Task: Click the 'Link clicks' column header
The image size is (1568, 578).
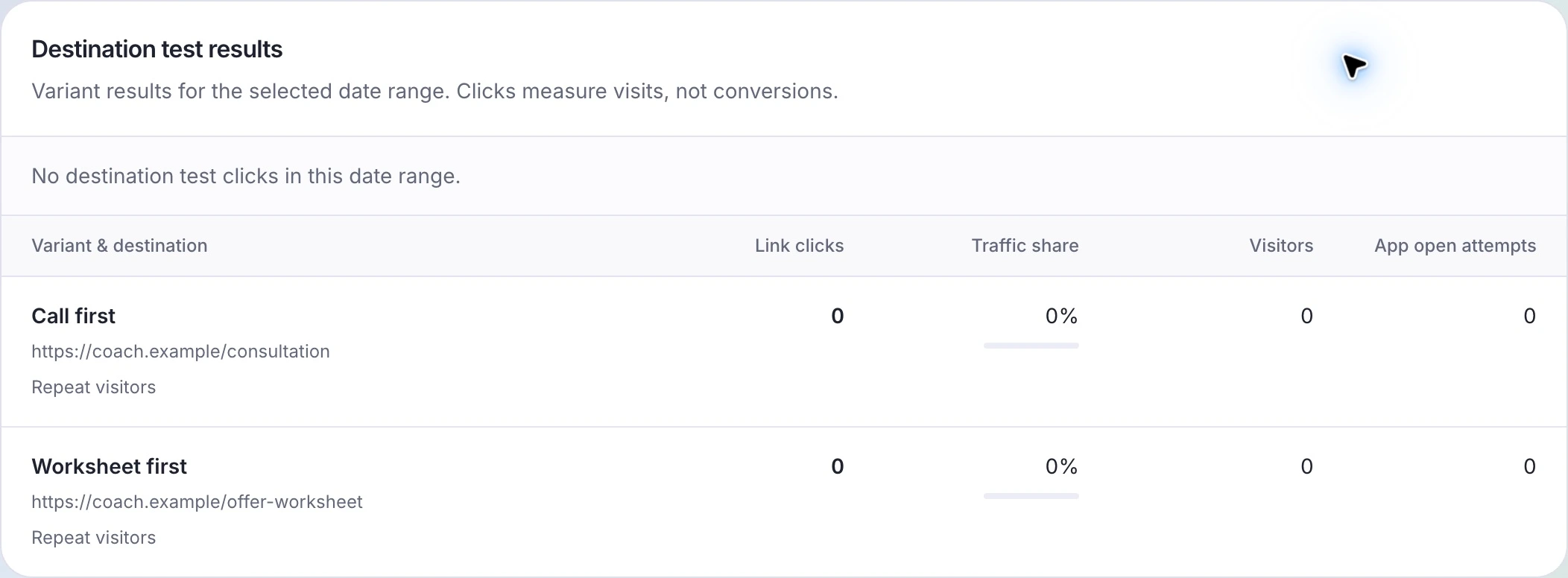Action: (799, 246)
